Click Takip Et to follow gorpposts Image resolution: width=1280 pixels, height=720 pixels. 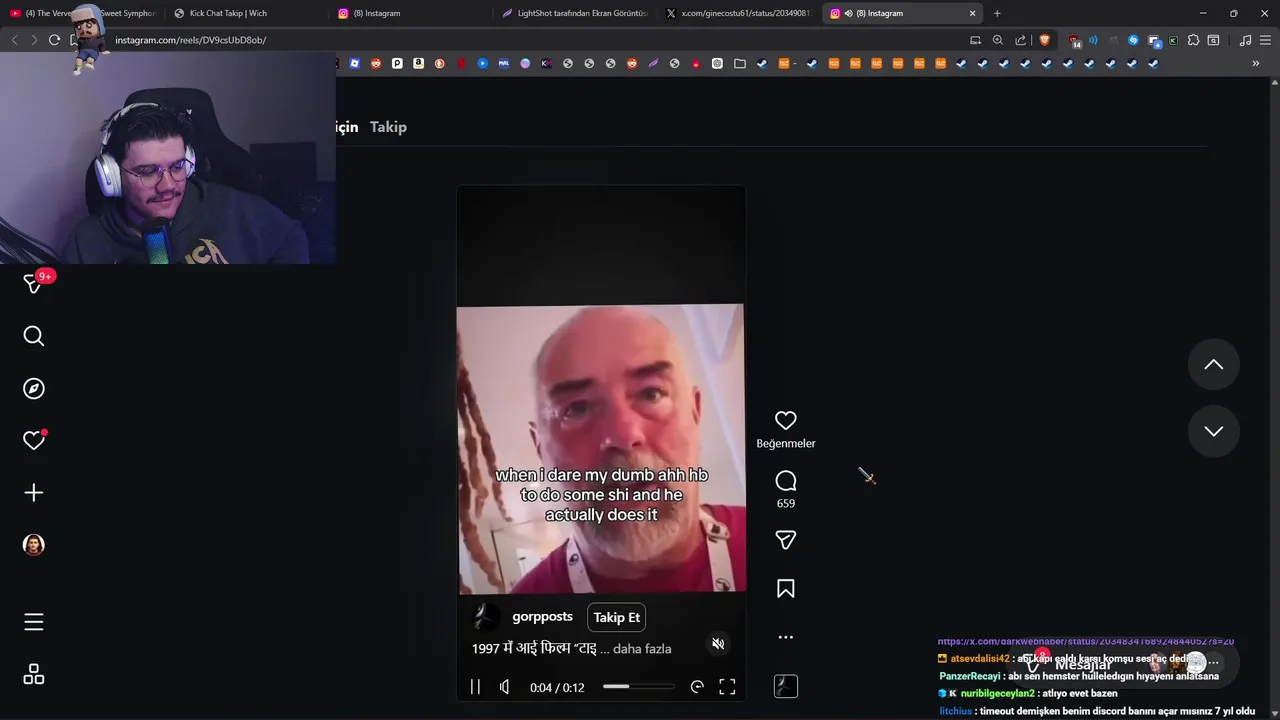click(x=617, y=617)
